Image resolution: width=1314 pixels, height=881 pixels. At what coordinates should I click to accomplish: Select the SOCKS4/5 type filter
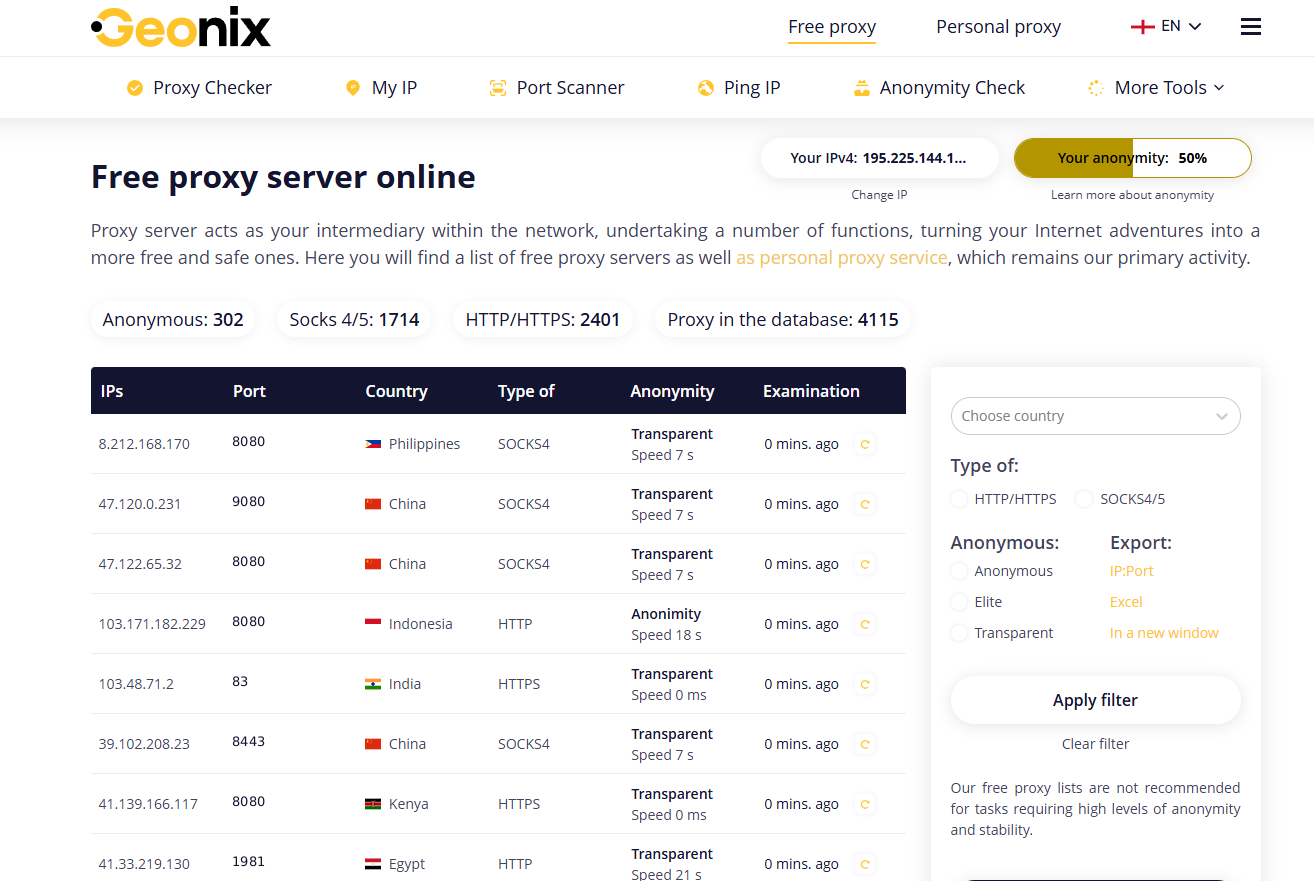[x=1084, y=499]
